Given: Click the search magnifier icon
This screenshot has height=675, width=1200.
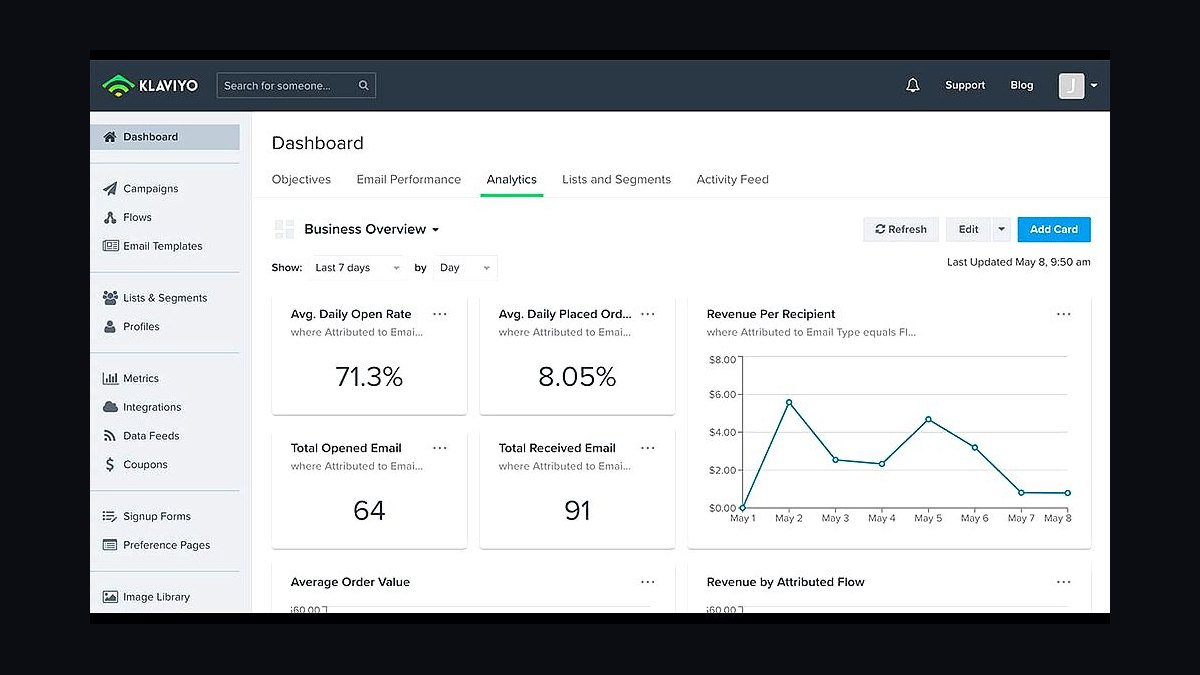Looking at the screenshot, I should (364, 86).
